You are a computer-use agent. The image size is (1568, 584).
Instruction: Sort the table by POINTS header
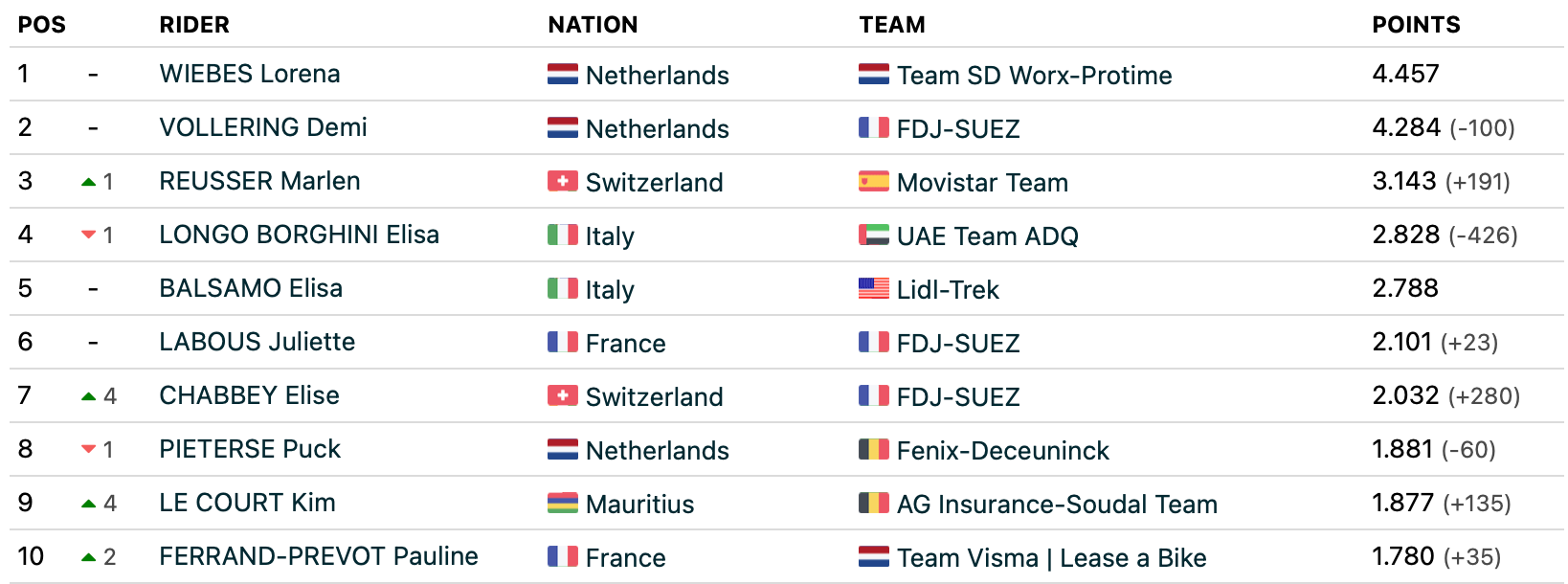(1416, 25)
